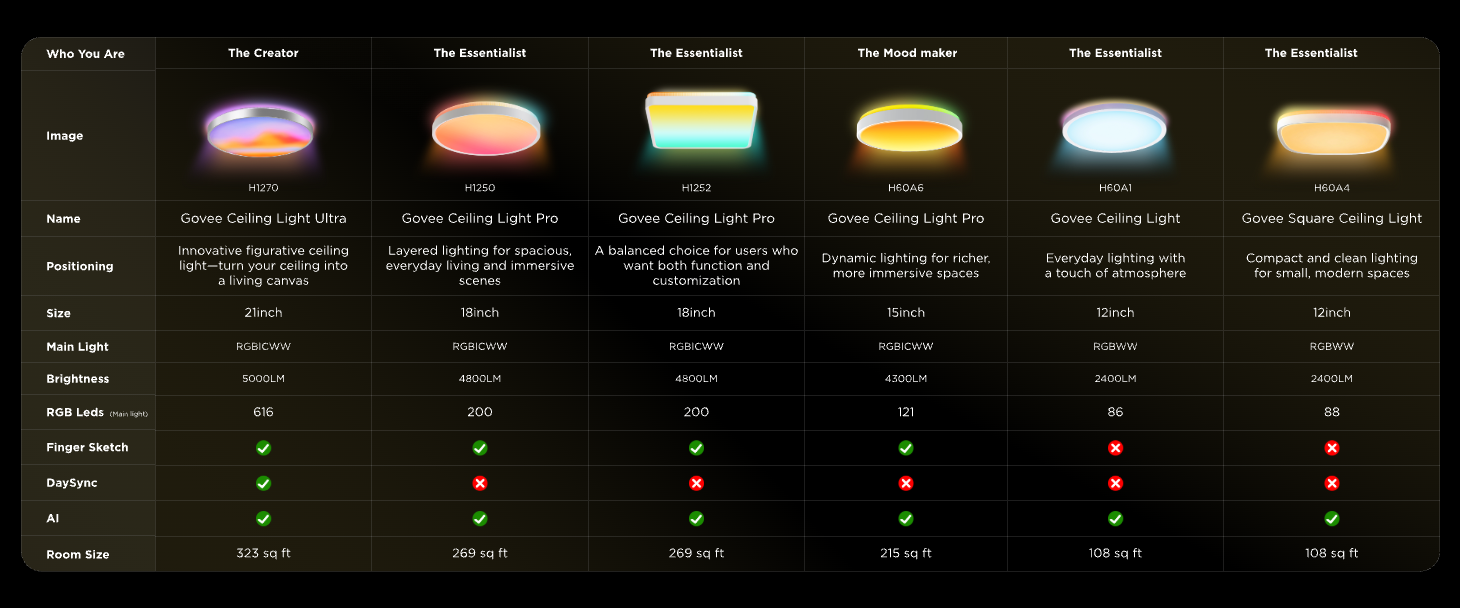This screenshot has width=1460, height=608.
Task: Select the "The Mood maker" column header
Action: 907,53
